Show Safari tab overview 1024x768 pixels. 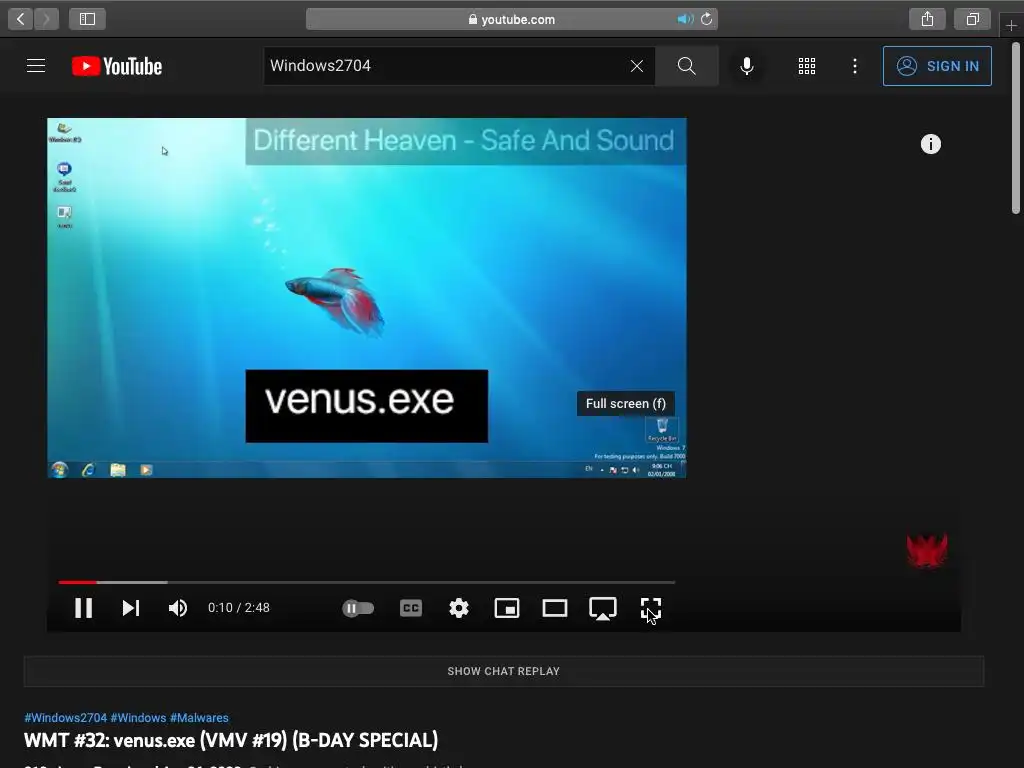tap(973, 19)
